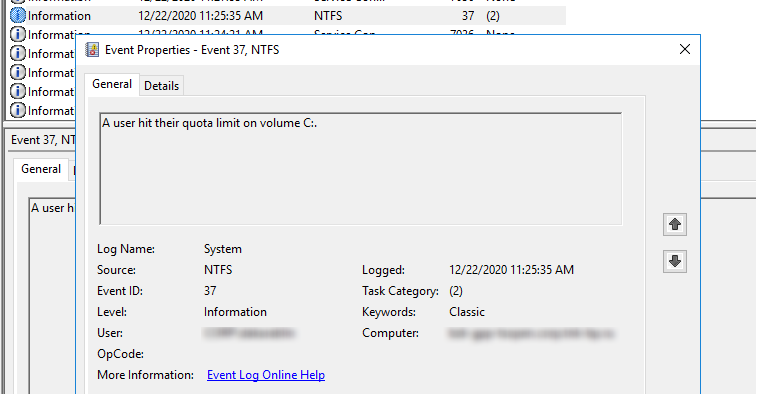Click the event description text box
The width and height of the screenshot is (764, 394).
pos(361,169)
